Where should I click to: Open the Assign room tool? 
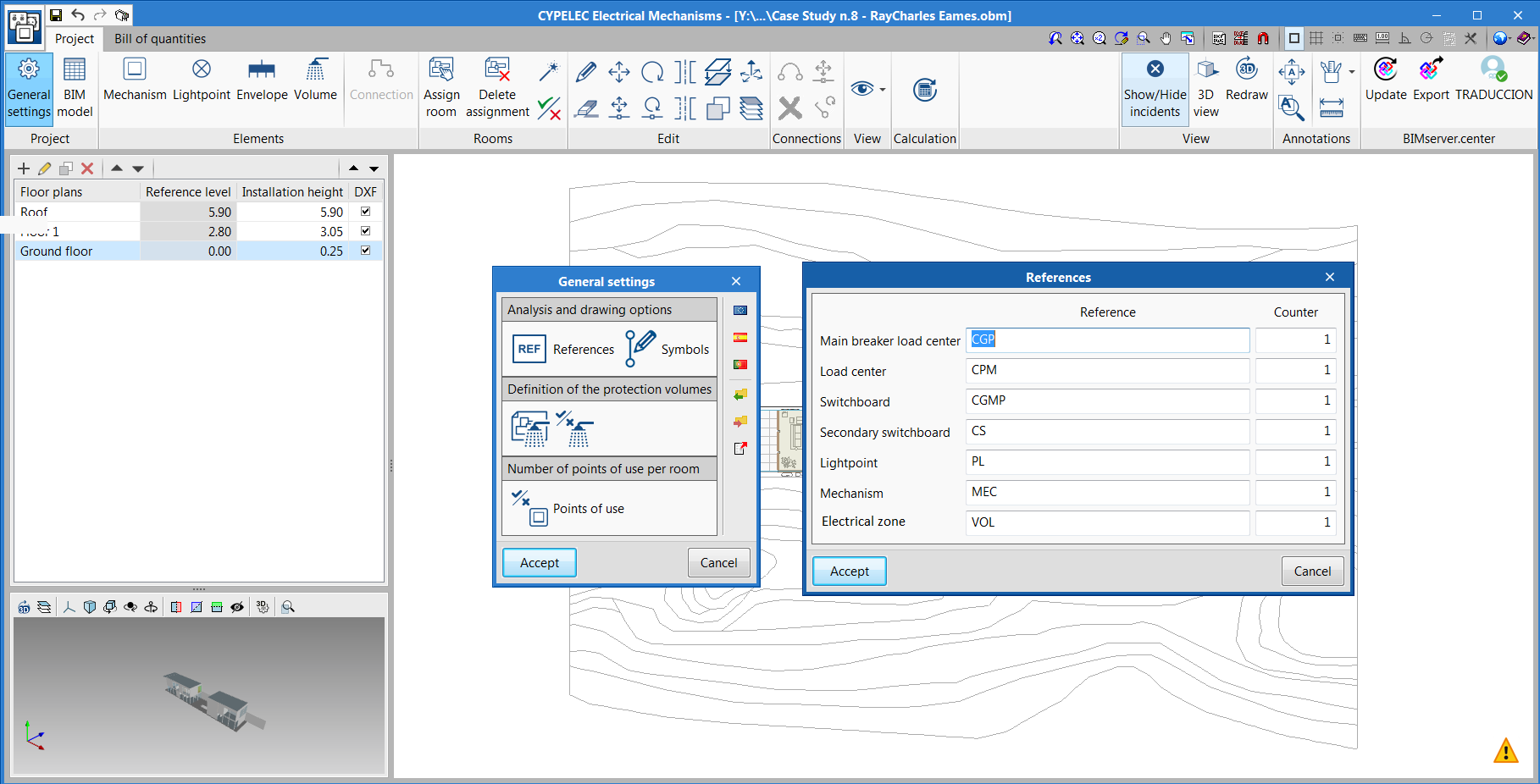click(441, 86)
